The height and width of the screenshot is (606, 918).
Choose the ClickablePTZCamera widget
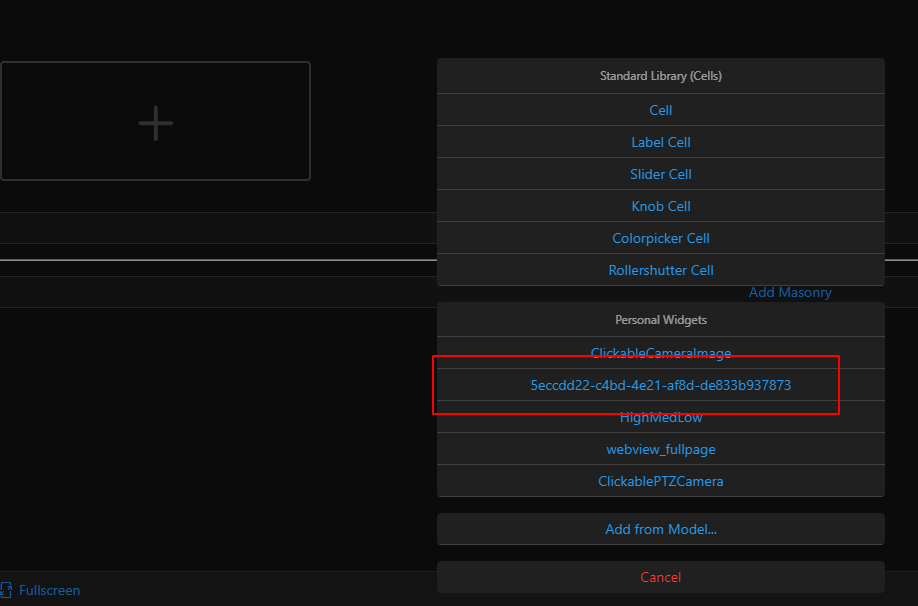click(x=660, y=481)
